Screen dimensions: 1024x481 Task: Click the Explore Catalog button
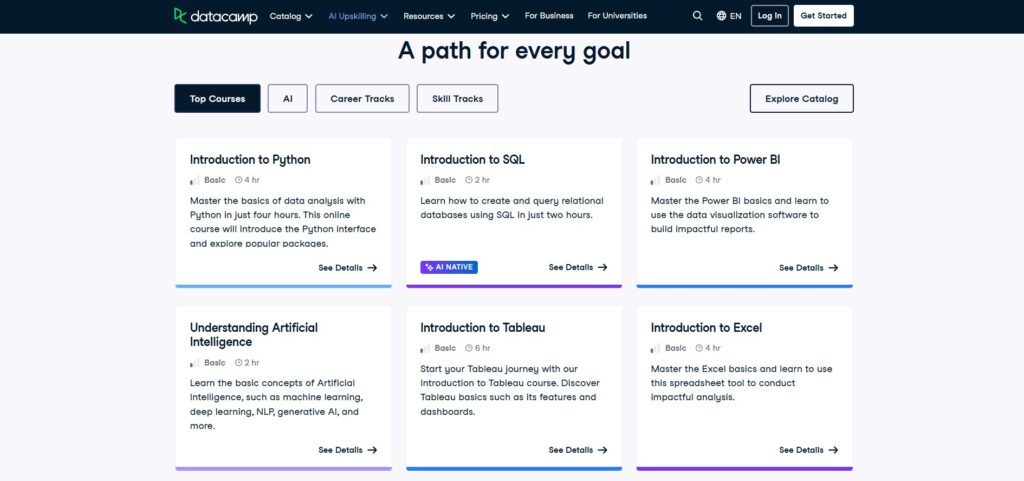coord(801,99)
